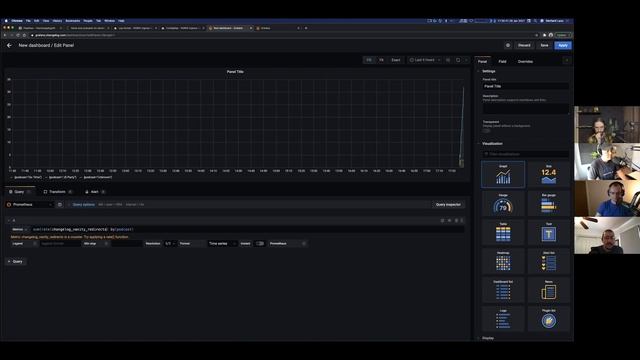Open the Bookmarks menu in menu bar

(73, 20)
